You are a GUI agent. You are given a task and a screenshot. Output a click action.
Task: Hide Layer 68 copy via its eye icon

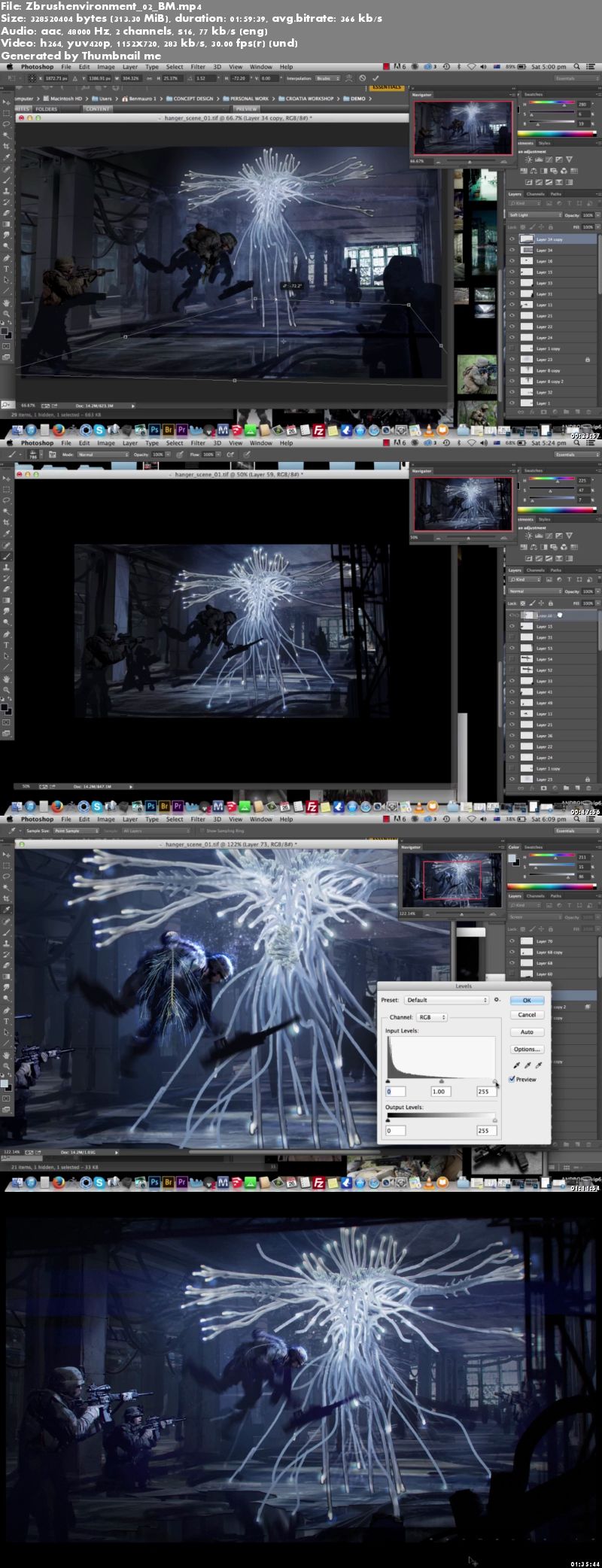tap(512, 952)
